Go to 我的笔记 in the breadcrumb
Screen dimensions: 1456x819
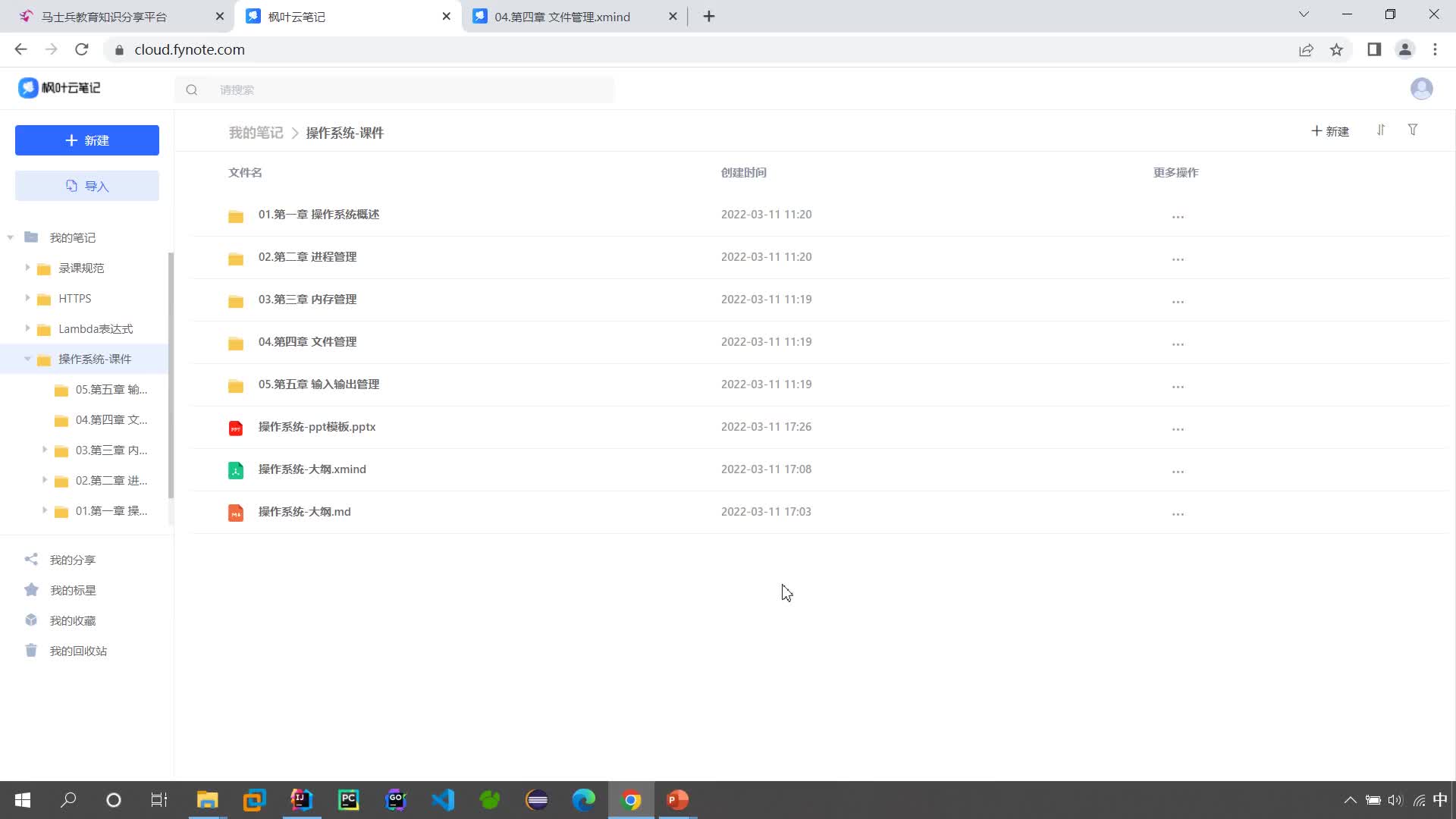coord(256,133)
